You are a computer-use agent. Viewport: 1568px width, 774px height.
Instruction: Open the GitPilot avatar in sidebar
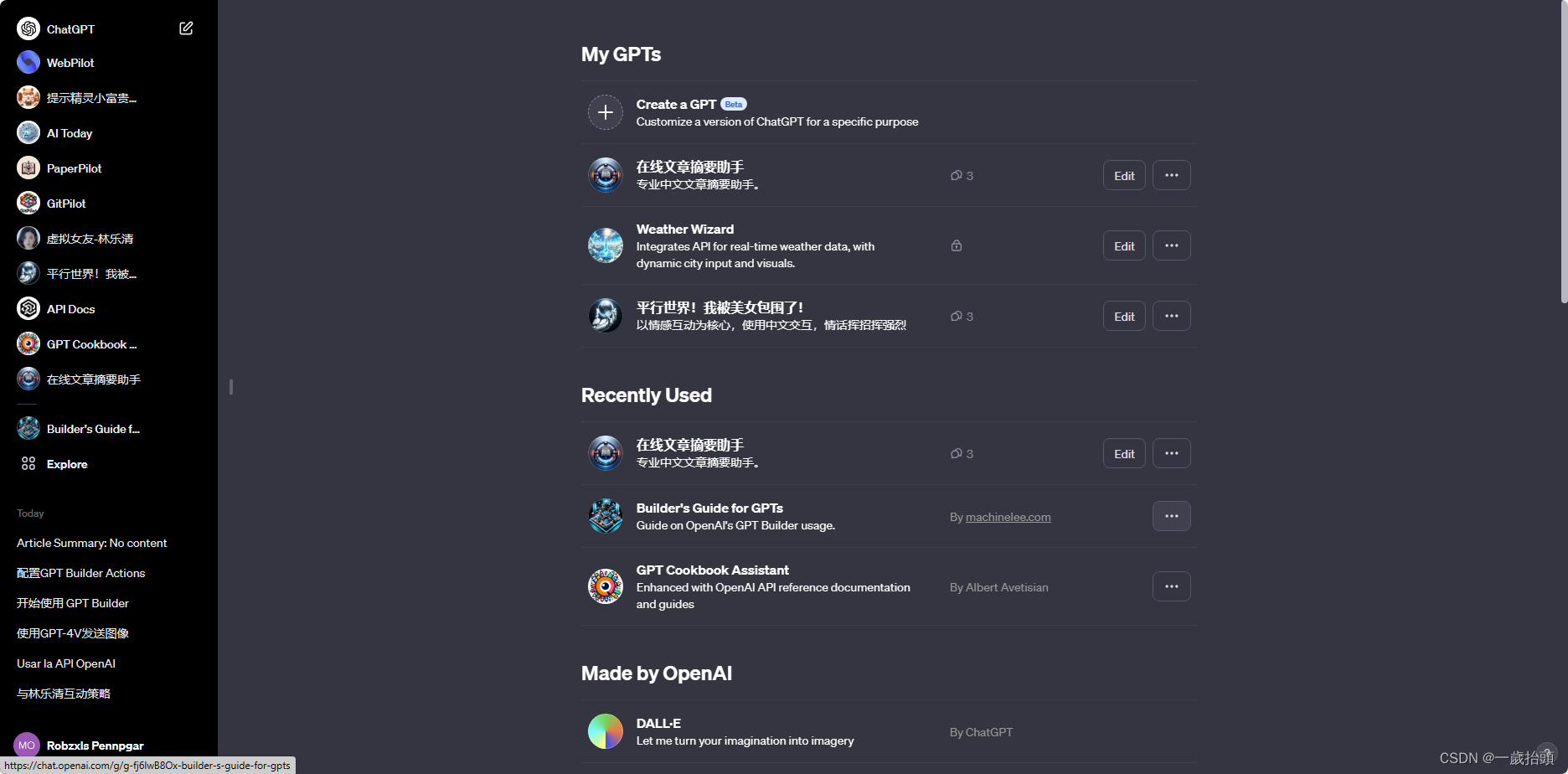(28, 203)
